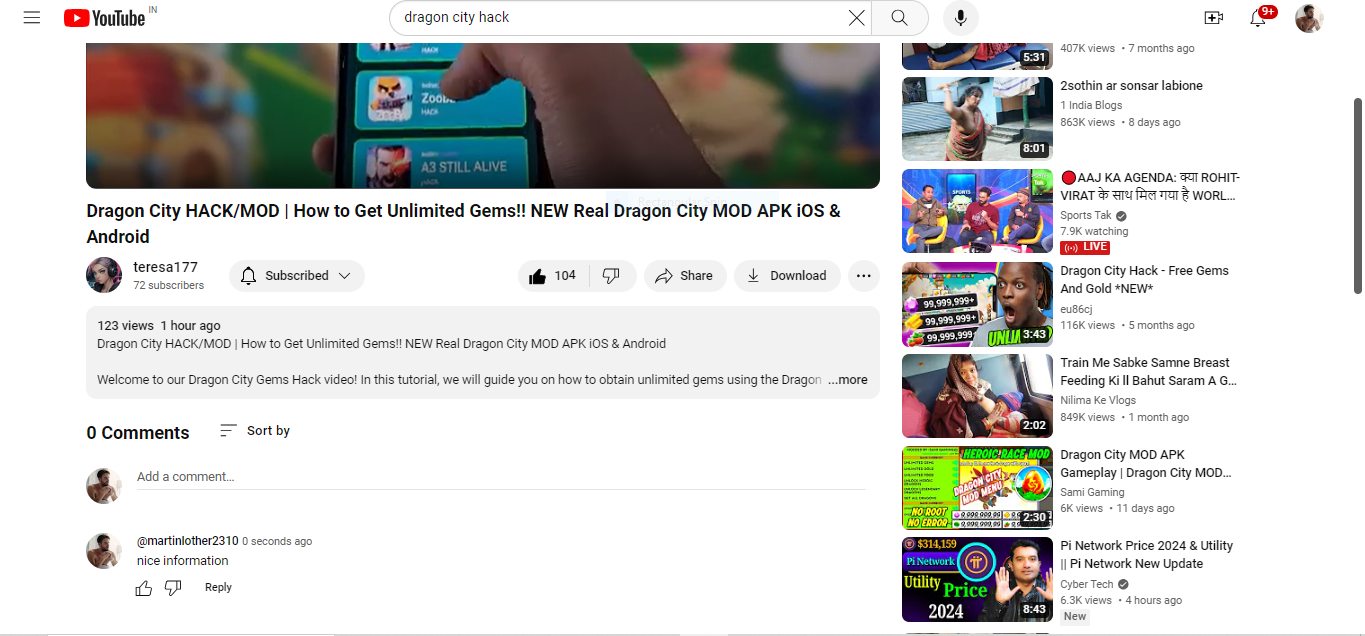Click the 'New' badge under Cyber Tech
The image size is (1365, 636).
pos(1075,616)
